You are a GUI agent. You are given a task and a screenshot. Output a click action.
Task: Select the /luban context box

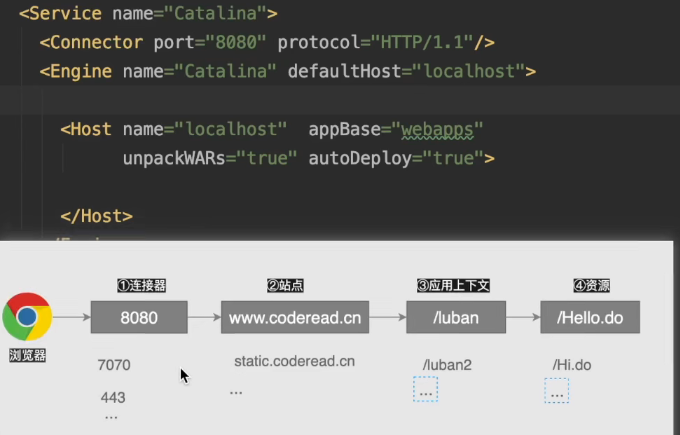[x=456, y=317]
